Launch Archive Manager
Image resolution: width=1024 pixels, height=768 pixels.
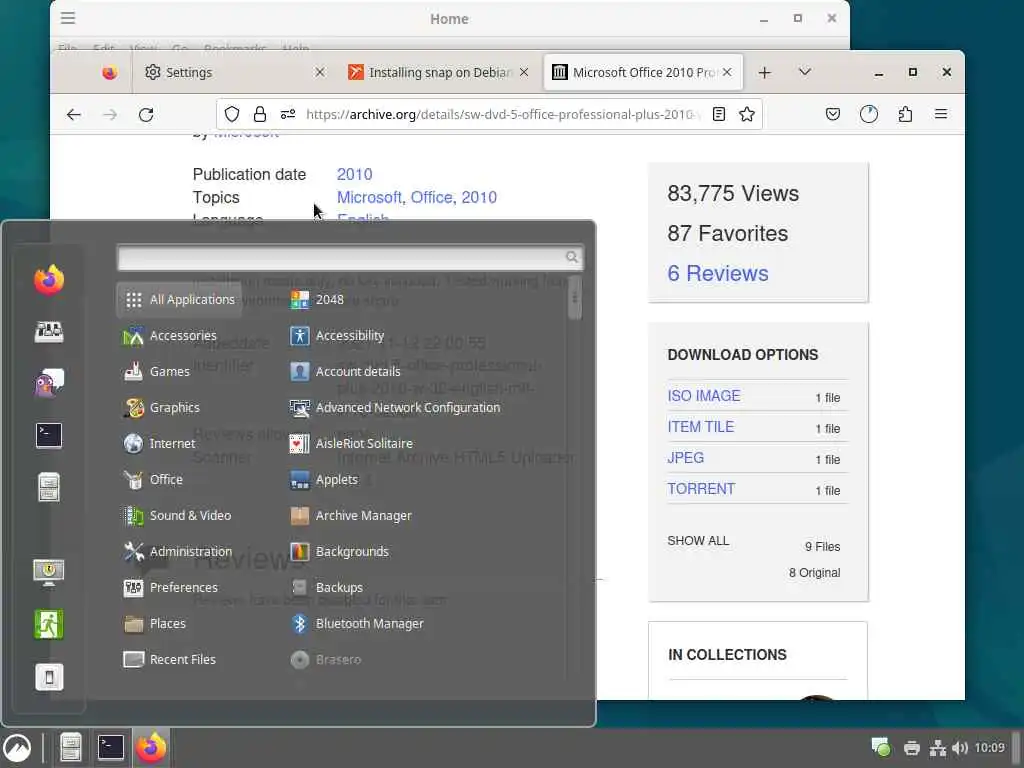pos(351,515)
